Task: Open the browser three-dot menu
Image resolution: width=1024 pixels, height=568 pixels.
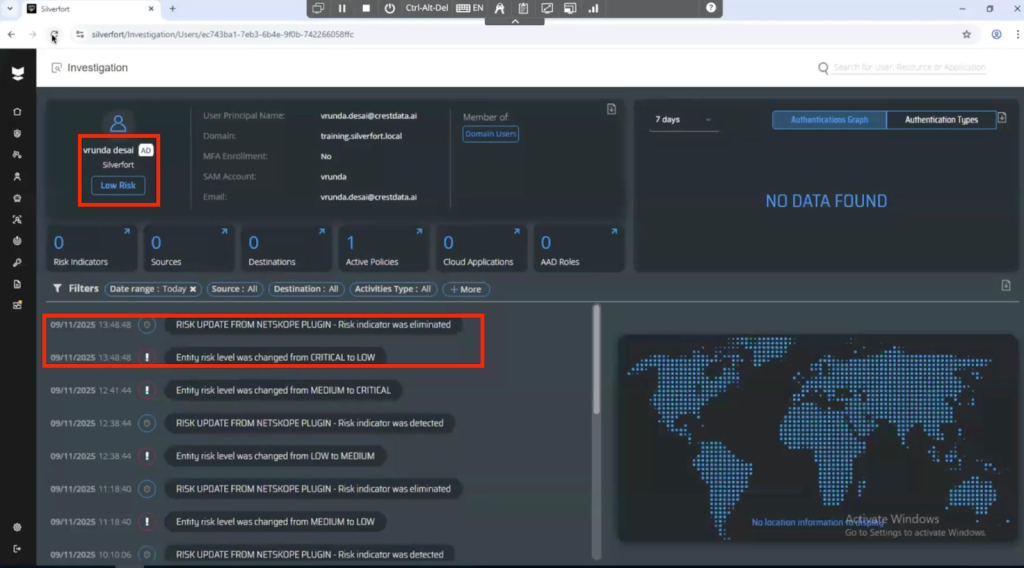Action: tap(1017, 35)
